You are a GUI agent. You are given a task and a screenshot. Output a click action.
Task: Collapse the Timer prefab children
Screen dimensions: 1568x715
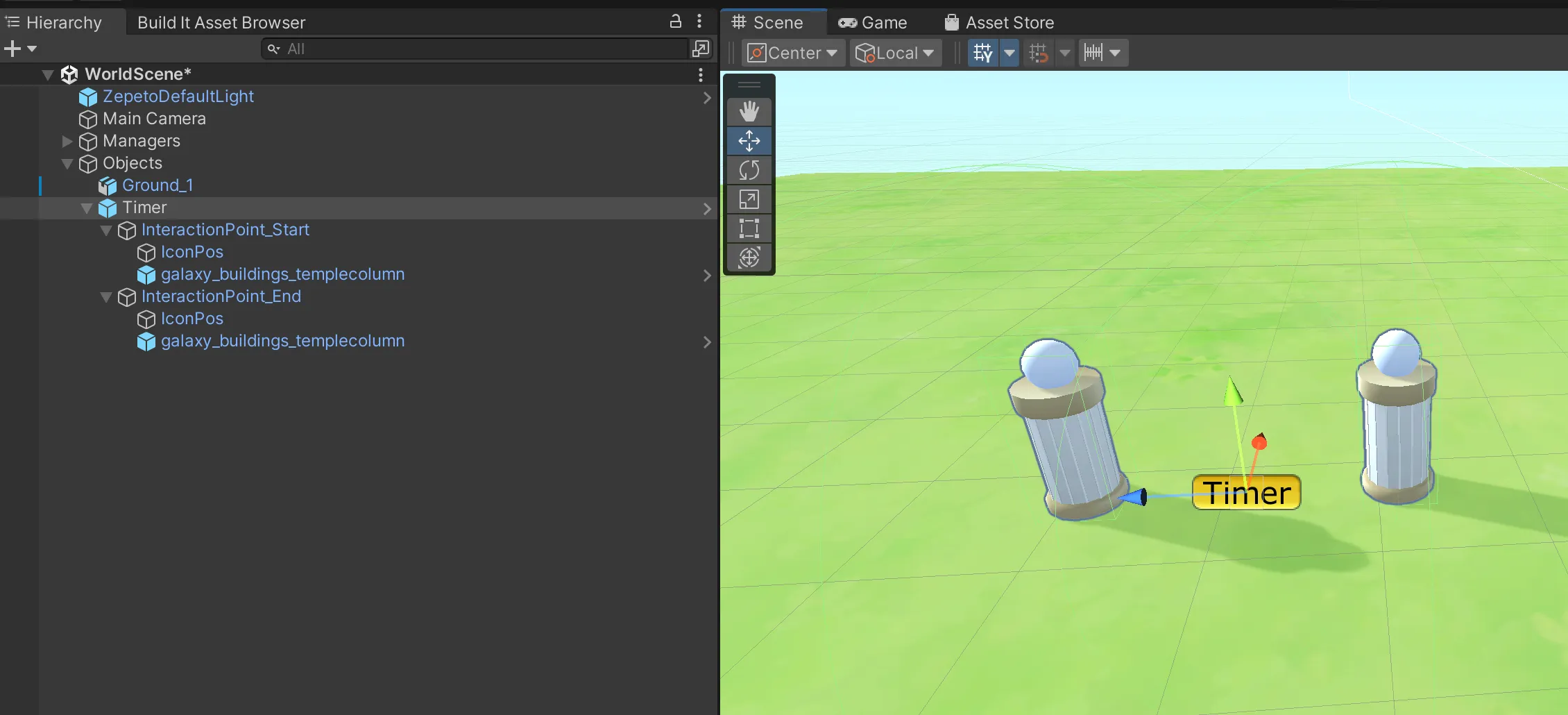pos(87,208)
